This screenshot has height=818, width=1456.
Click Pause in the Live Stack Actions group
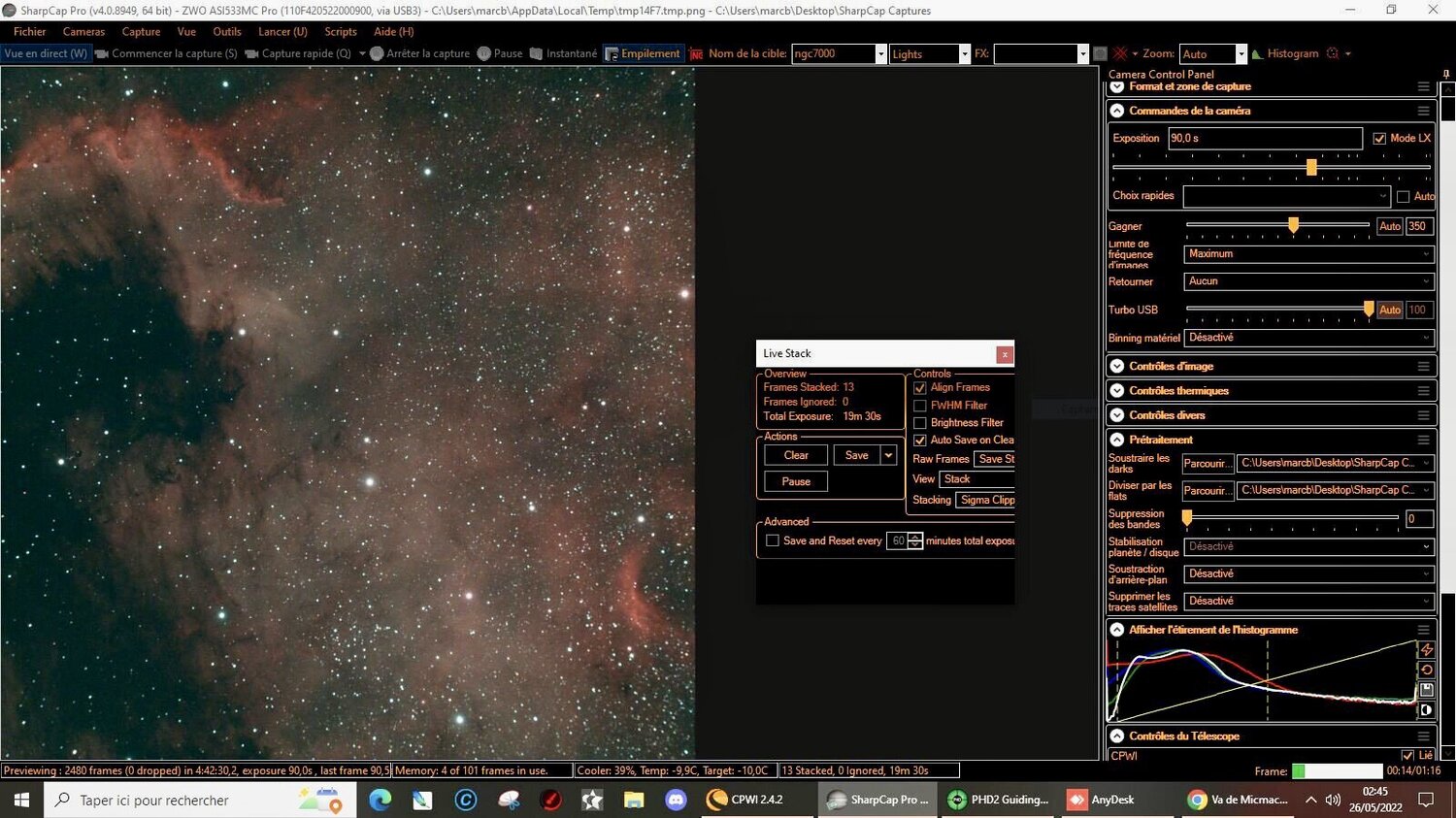point(796,481)
